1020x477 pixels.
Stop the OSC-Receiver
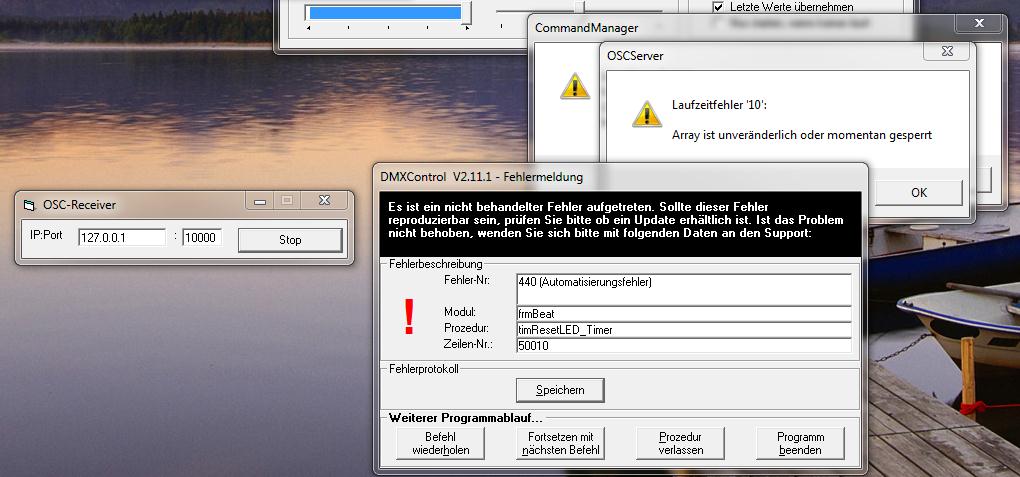pos(290,240)
